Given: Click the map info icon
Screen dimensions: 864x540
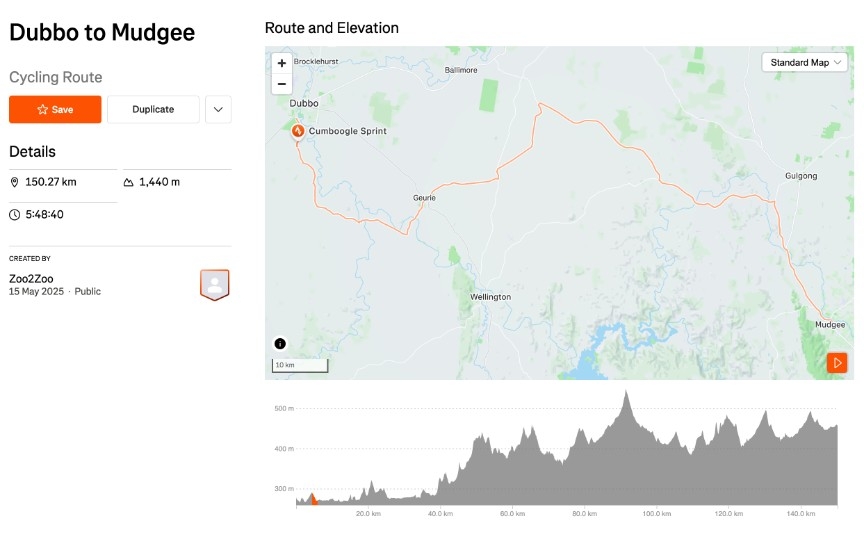Looking at the screenshot, I should tap(280, 343).
